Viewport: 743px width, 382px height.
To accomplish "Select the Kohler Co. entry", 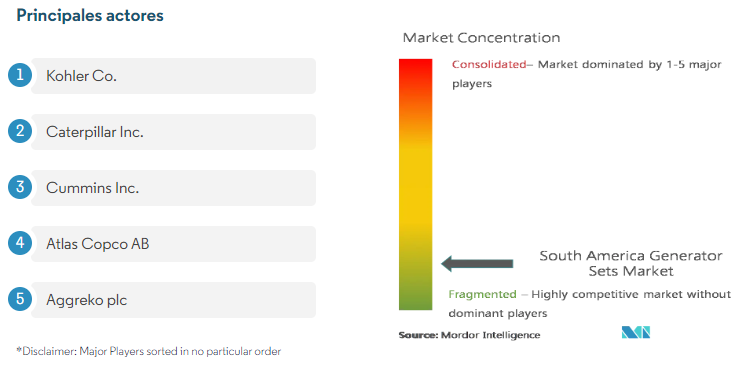I will [x=173, y=76].
